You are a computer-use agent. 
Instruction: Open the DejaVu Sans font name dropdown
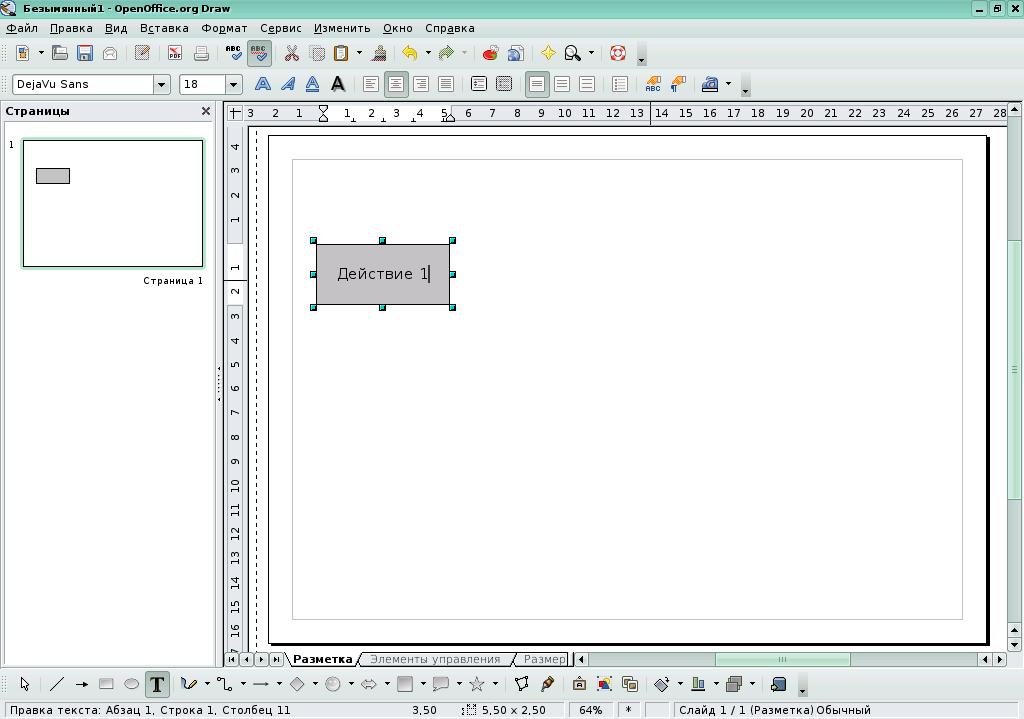[x=161, y=84]
